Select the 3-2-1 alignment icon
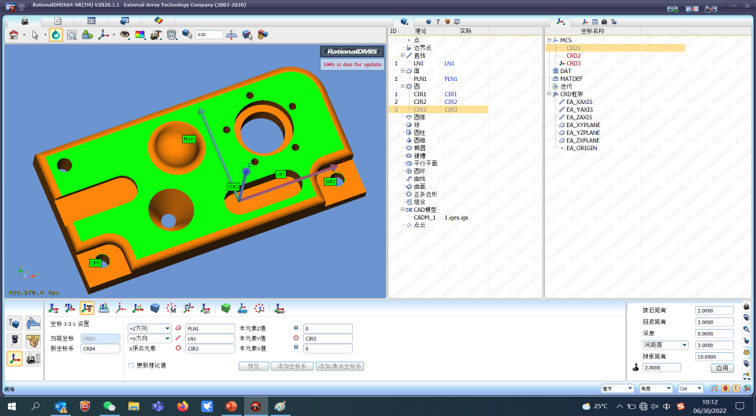This screenshot has width=756, height=416. coord(87,309)
